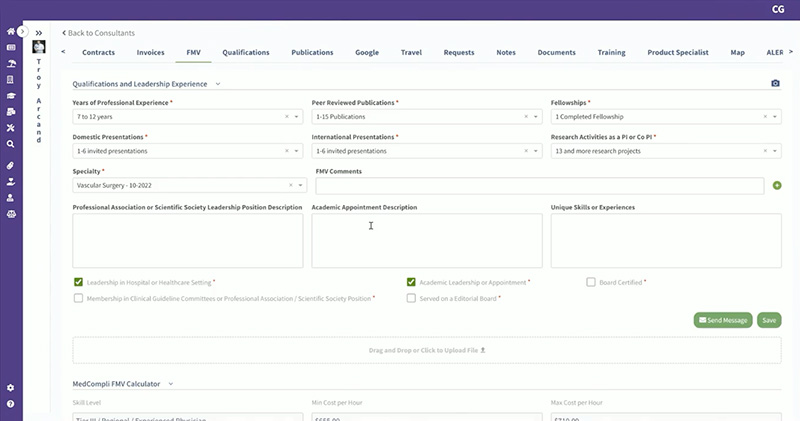Check the Board Certified checkbox
Screen dimensions: 800x421
point(591,282)
